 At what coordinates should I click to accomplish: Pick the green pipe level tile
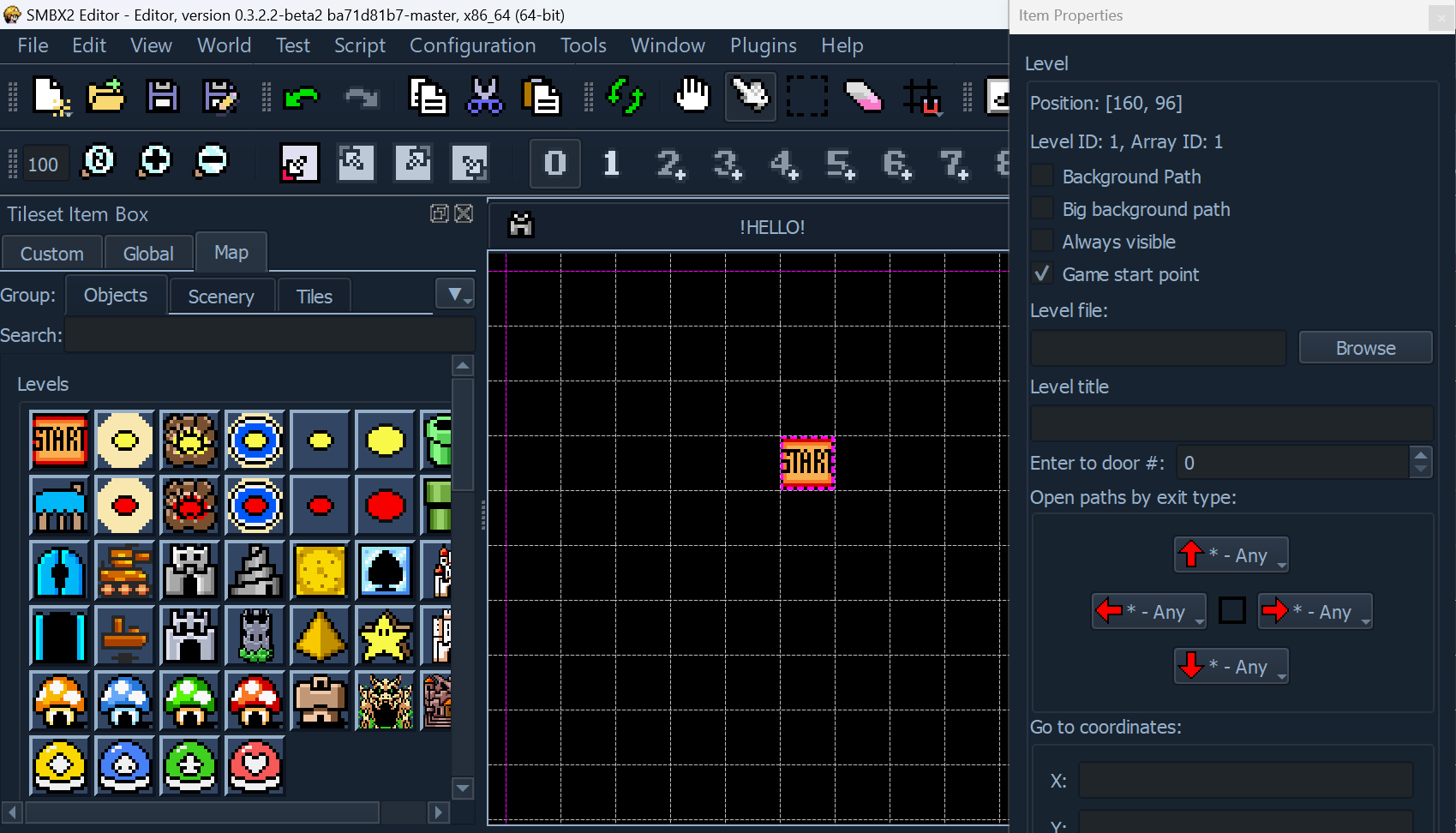[x=437, y=440]
